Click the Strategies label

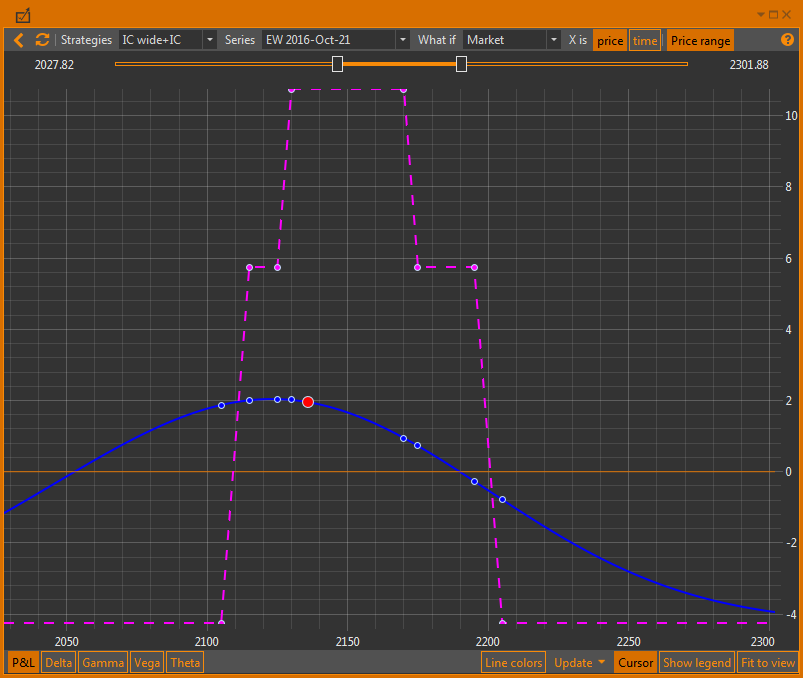[86, 40]
